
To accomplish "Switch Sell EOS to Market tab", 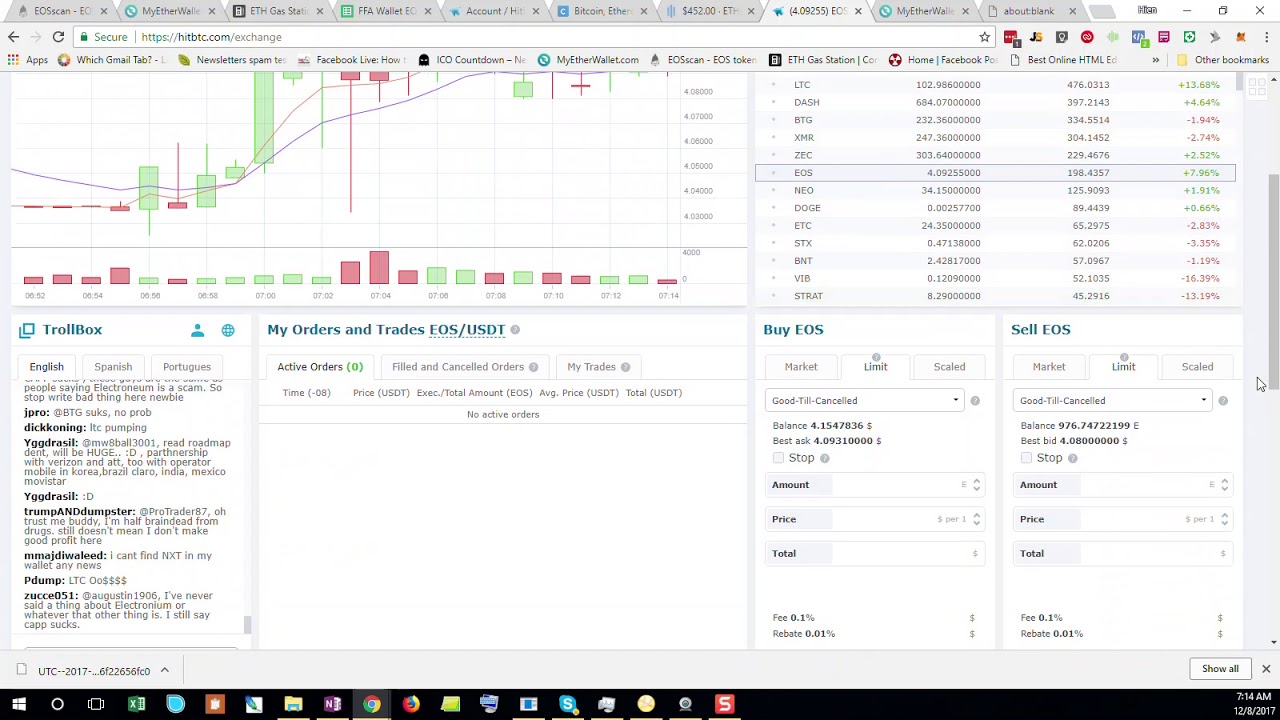I will coord(1049,367).
